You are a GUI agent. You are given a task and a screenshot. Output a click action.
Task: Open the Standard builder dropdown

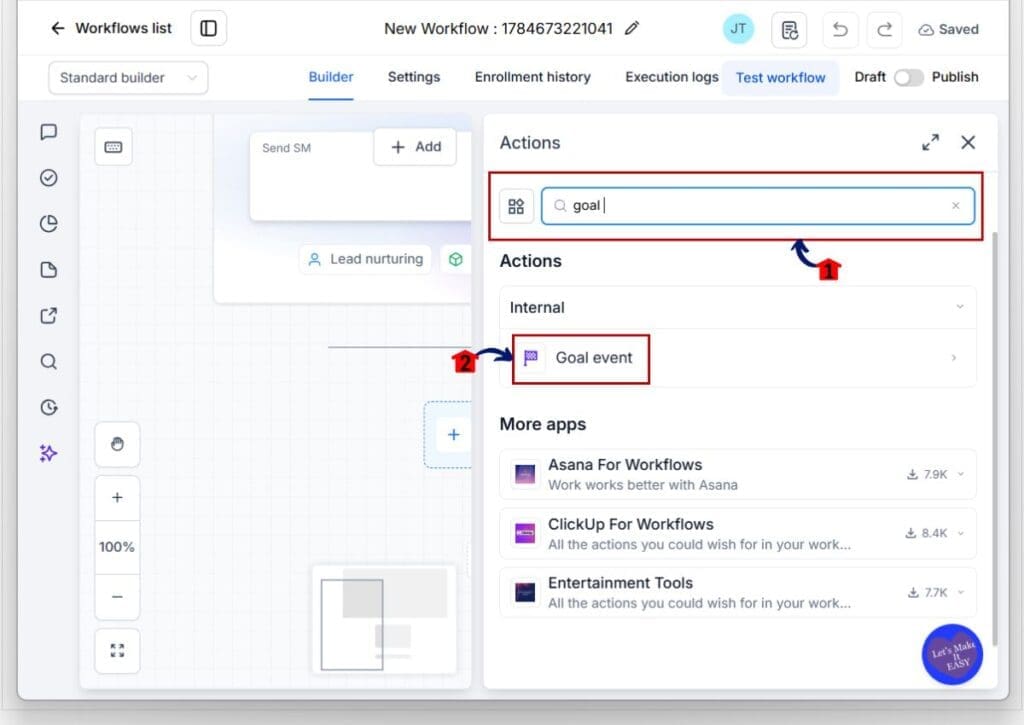point(128,78)
